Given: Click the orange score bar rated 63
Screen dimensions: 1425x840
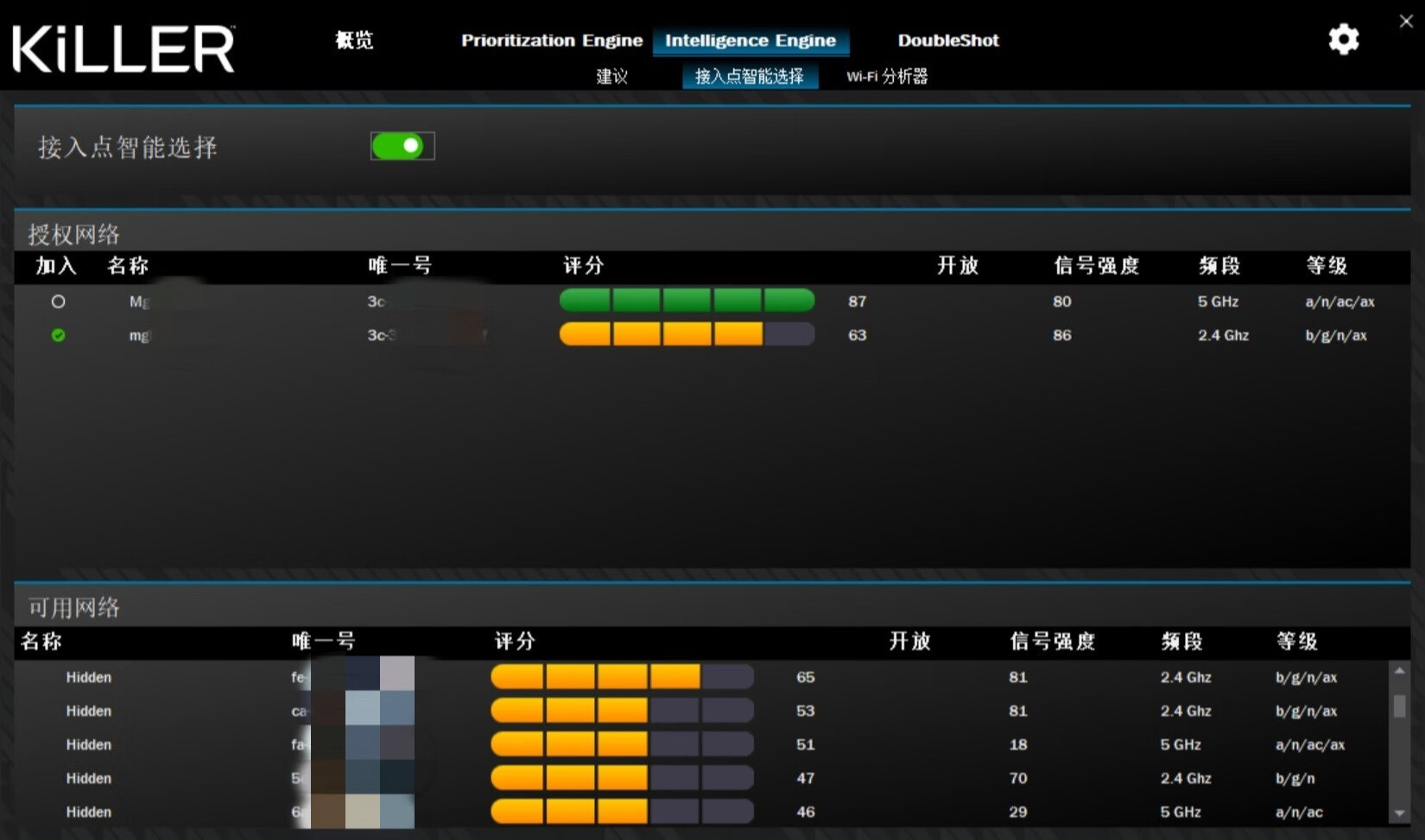Looking at the screenshot, I should [x=687, y=335].
